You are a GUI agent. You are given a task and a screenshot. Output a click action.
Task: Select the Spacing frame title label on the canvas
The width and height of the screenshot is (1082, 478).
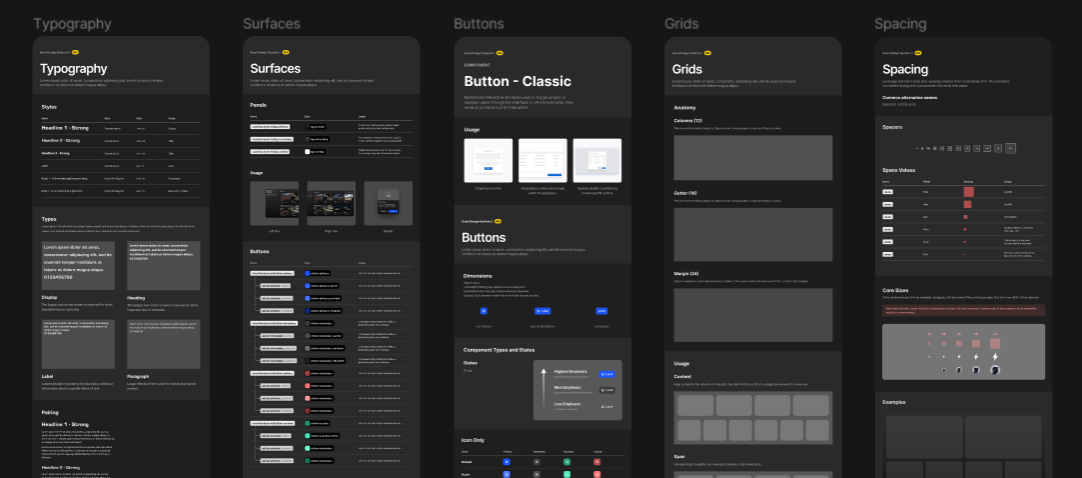coord(900,23)
